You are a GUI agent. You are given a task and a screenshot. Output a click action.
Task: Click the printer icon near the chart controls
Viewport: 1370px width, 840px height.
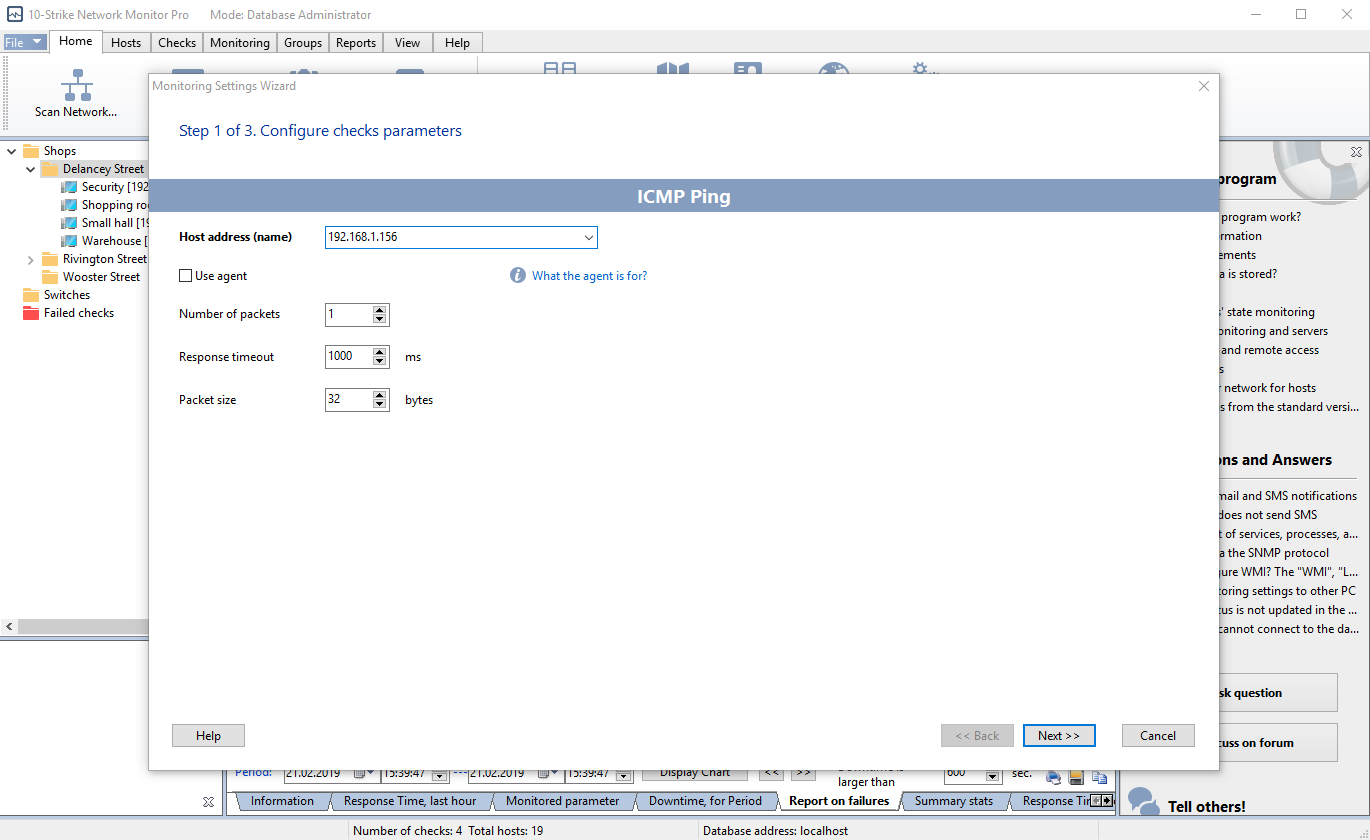coord(1053,777)
